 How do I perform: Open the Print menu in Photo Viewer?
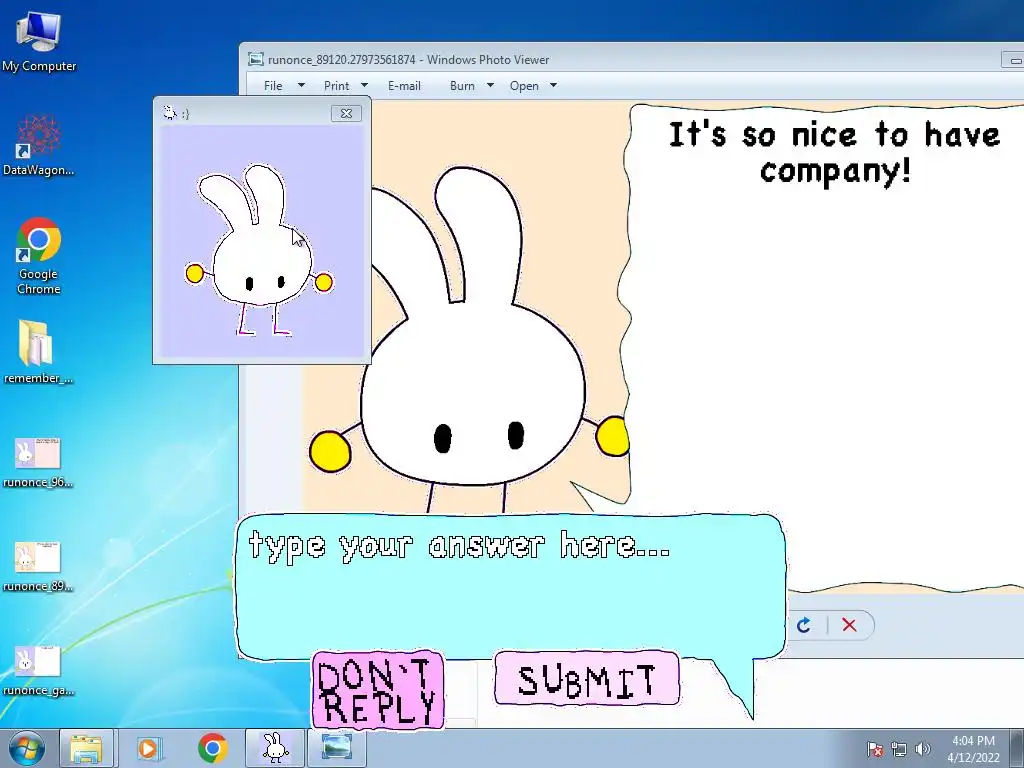(x=336, y=86)
